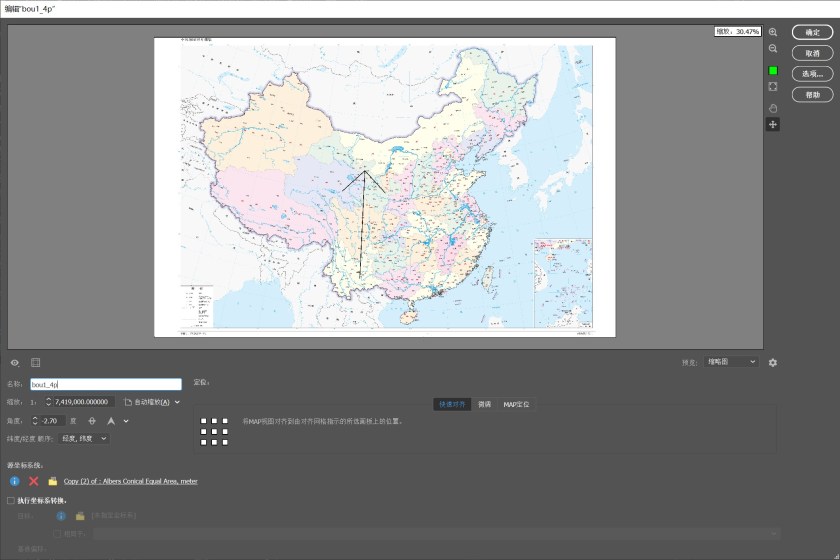Enable 执行坐标系转换 checkbox
Screen dimensions: 840x560
coord(11,500)
